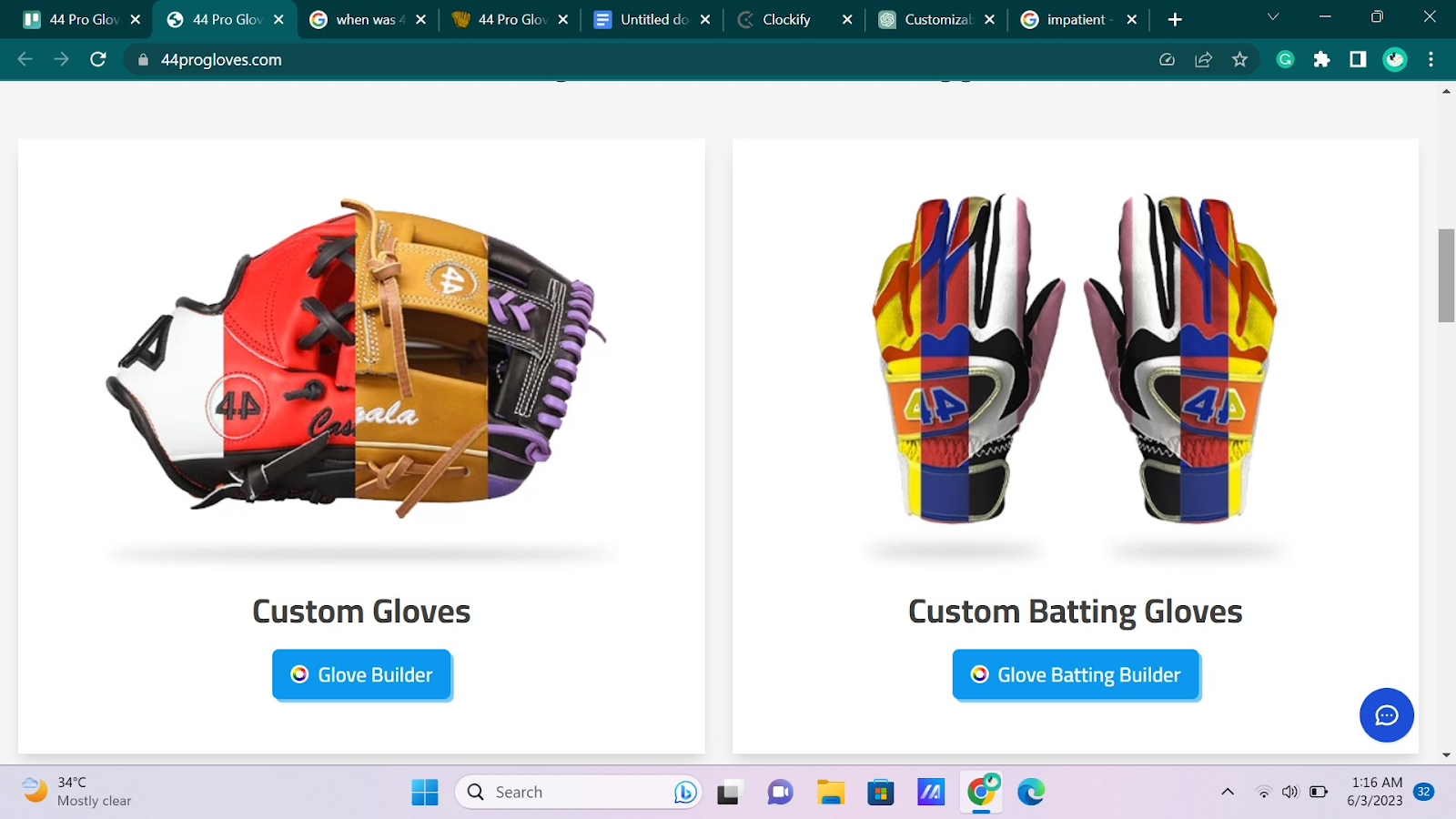Click the scrollbar down arrow

click(x=1446, y=755)
